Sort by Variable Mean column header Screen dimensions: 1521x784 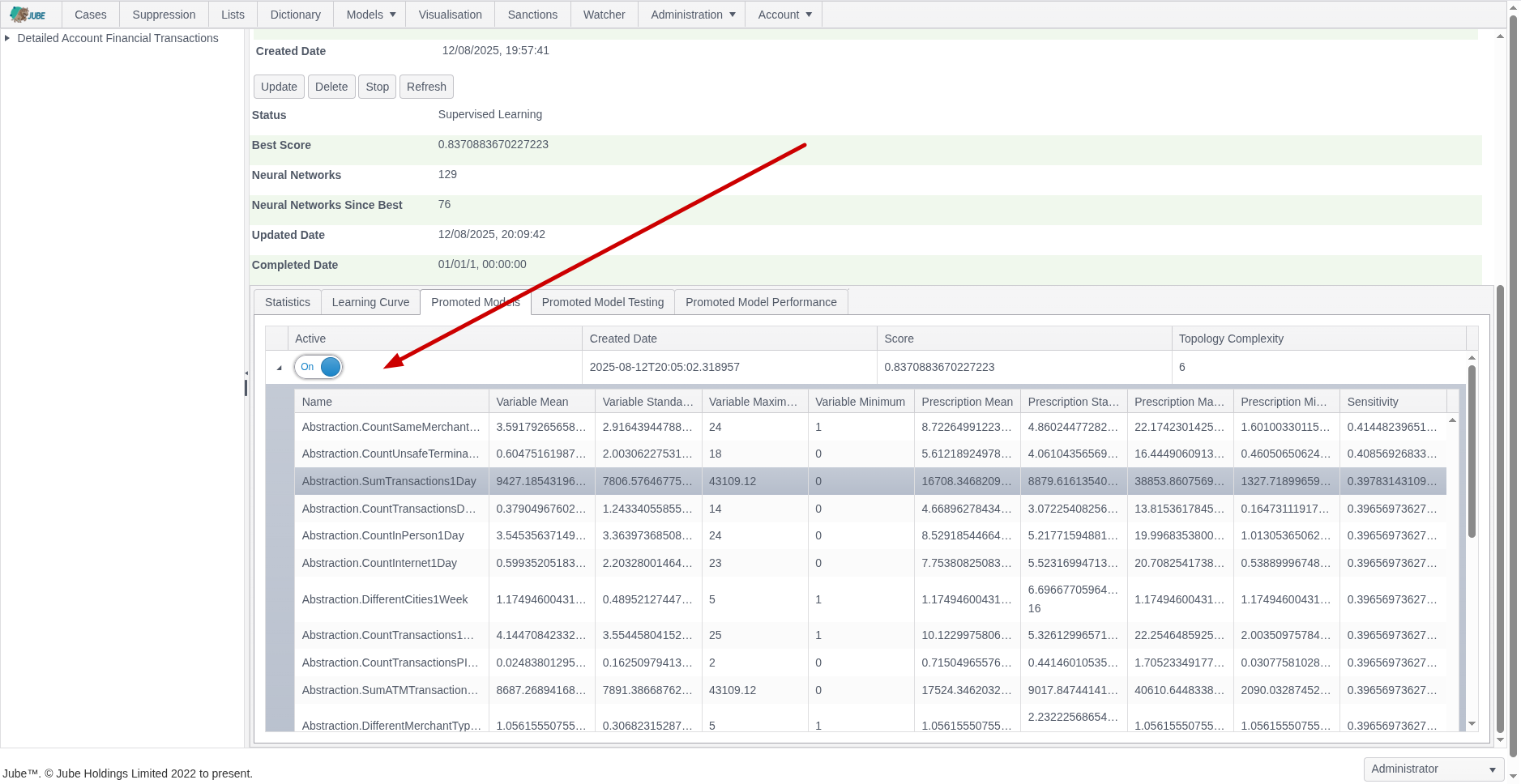(x=542, y=402)
